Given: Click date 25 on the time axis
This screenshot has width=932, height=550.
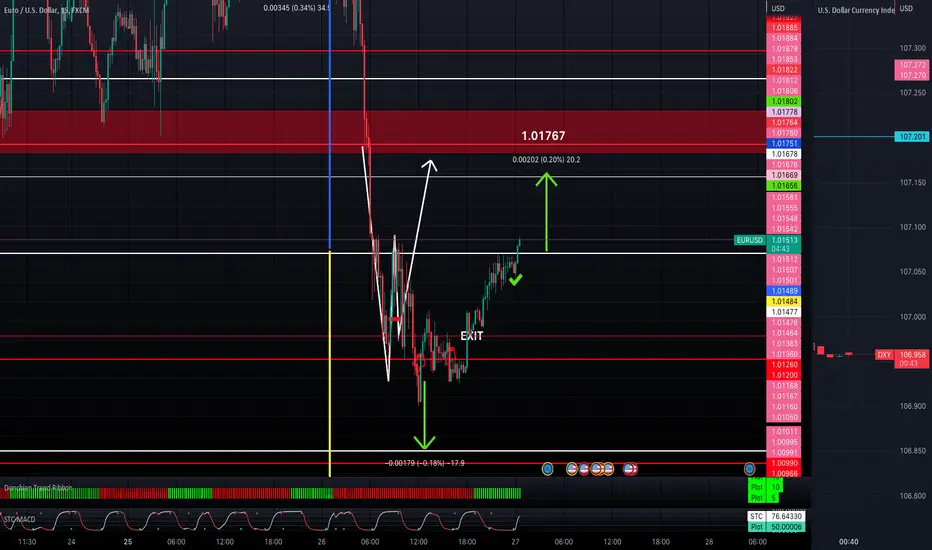Looking at the screenshot, I should (x=128, y=542).
